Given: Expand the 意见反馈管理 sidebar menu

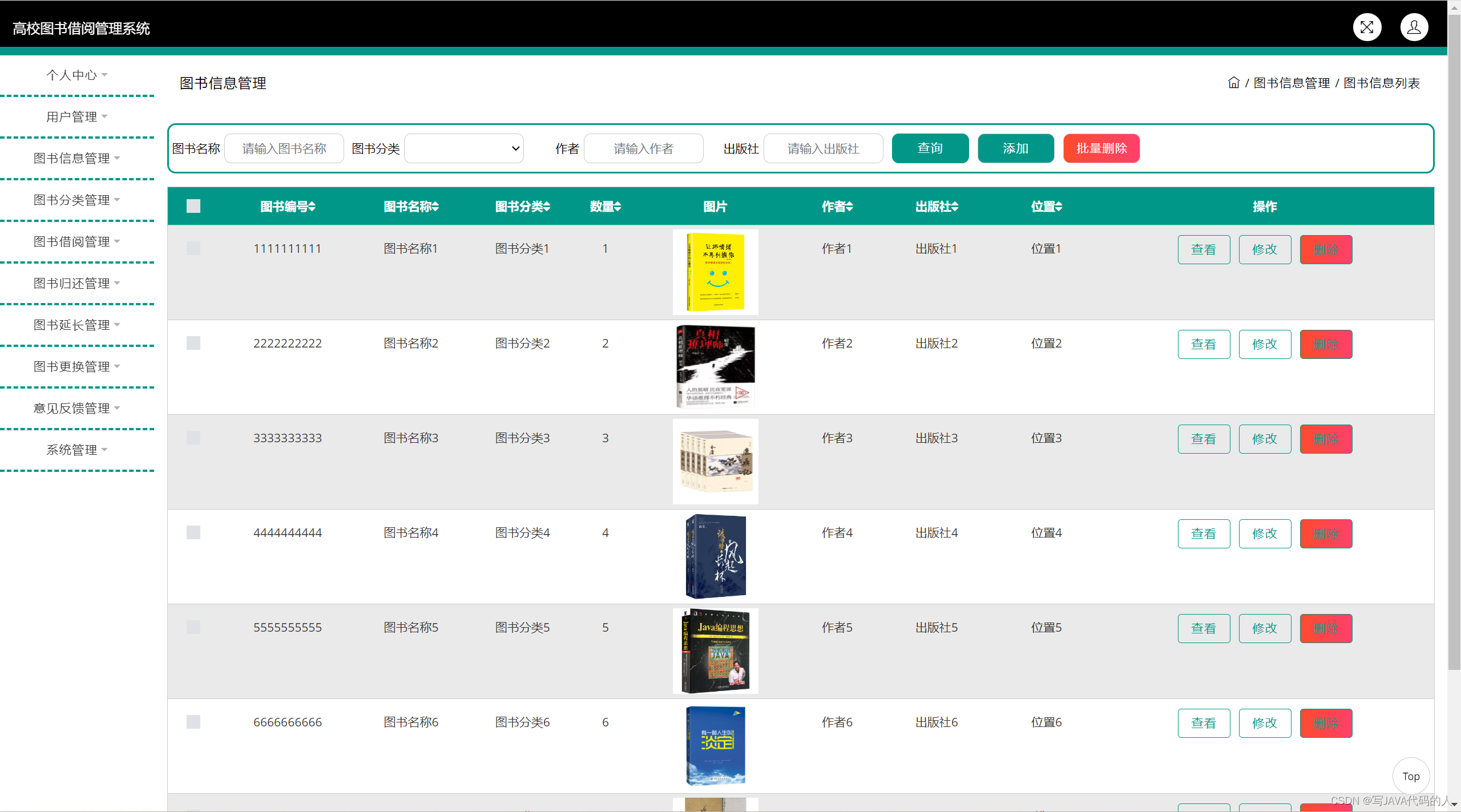Looking at the screenshot, I should click(77, 408).
